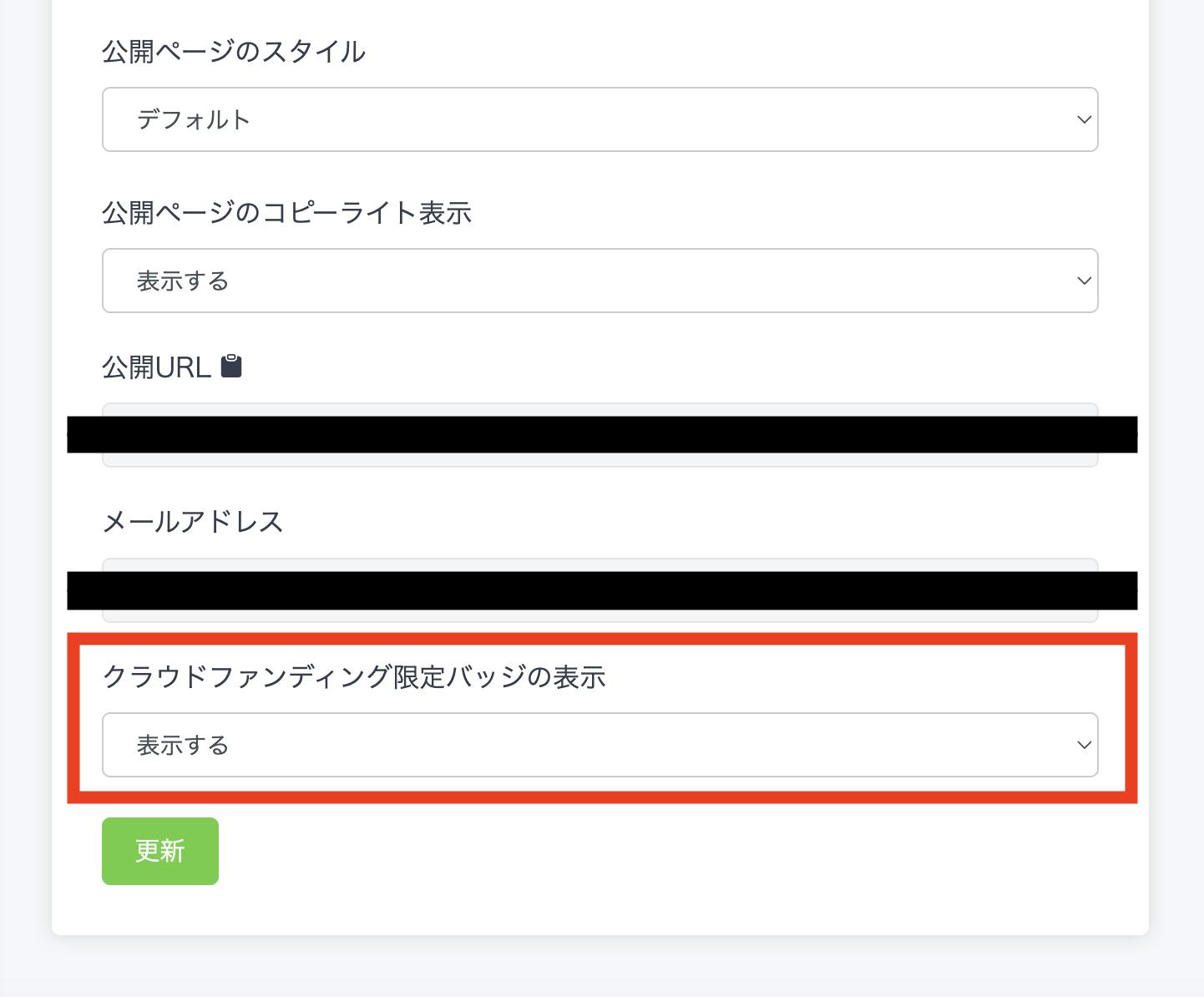Click the 公開URL label text
The width and height of the screenshot is (1204, 997).
(156, 367)
